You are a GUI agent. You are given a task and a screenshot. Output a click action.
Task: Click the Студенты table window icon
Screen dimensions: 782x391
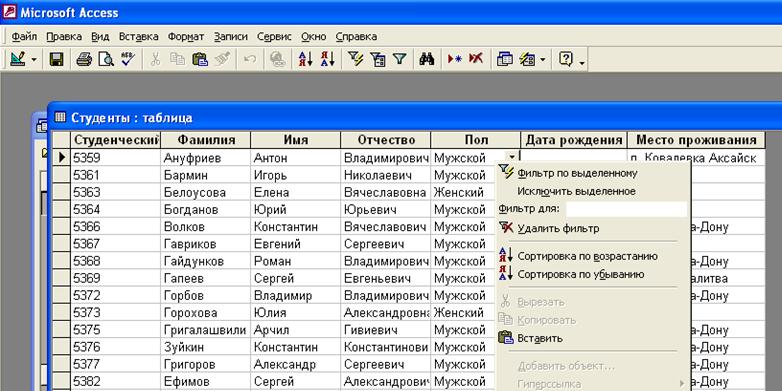[x=60, y=117]
